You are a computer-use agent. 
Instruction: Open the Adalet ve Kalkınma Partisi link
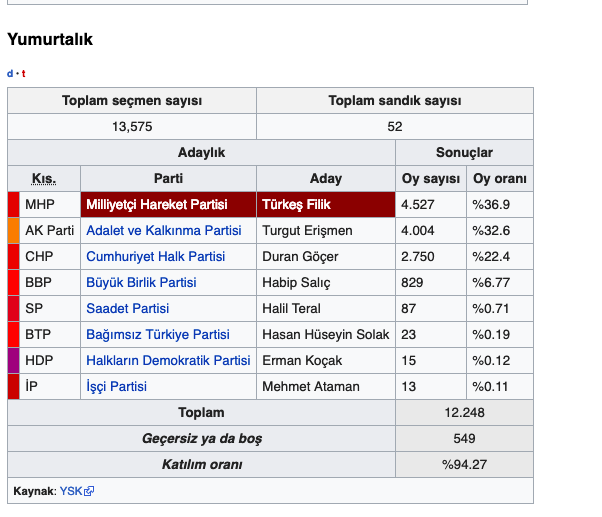164,230
